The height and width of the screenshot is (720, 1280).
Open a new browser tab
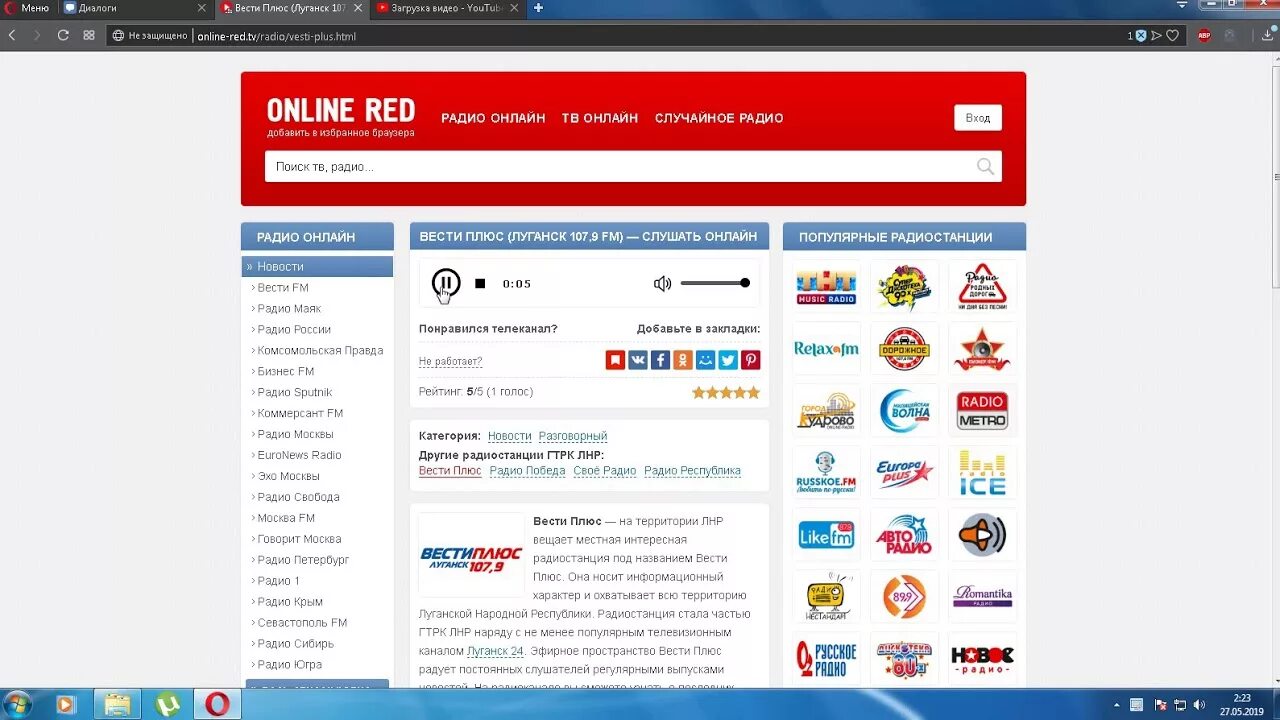[538, 8]
